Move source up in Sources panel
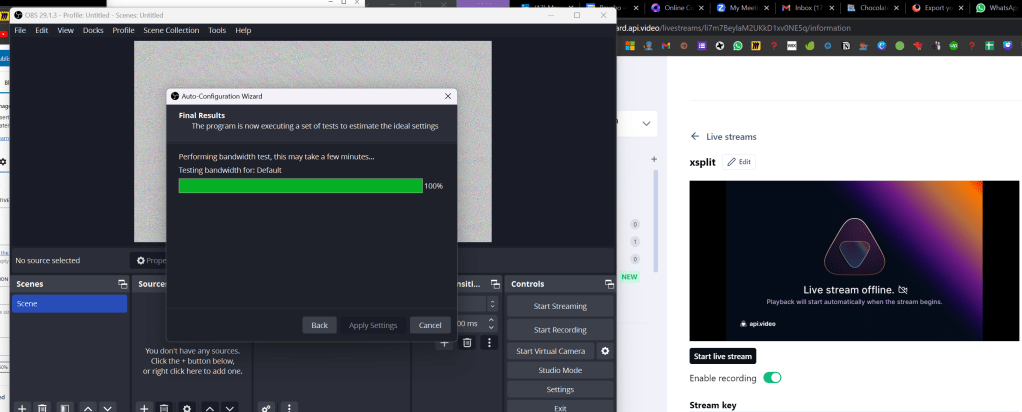1022x412 pixels. pyautogui.click(x=210, y=407)
